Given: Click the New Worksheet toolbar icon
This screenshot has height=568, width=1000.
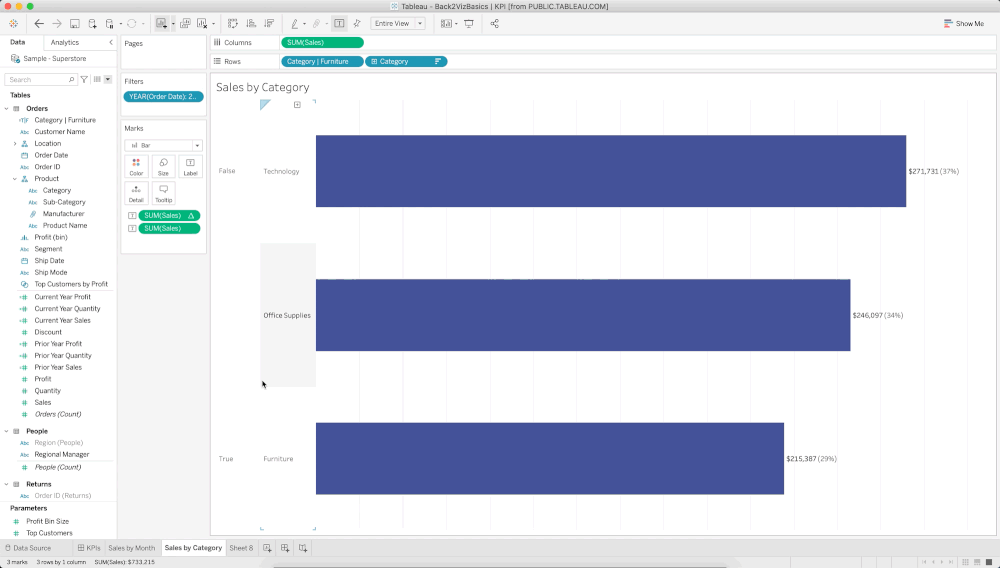Looking at the screenshot, I should [161, 24].
